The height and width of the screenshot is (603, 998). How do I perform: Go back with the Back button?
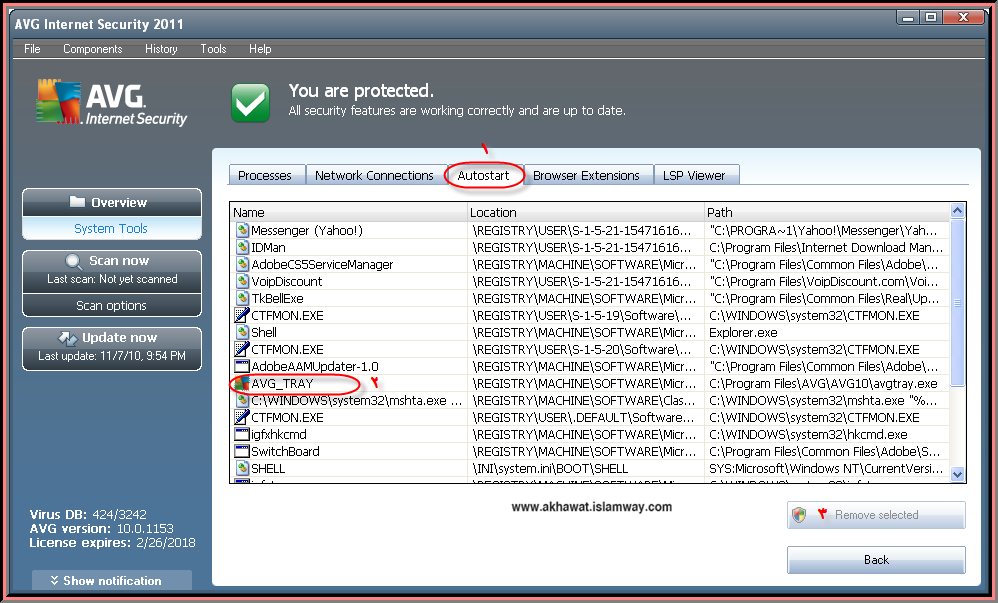[876, 560]
